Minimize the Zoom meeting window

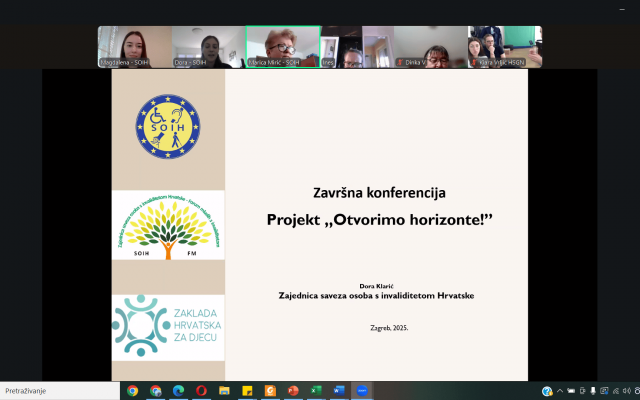click(622, 9)
